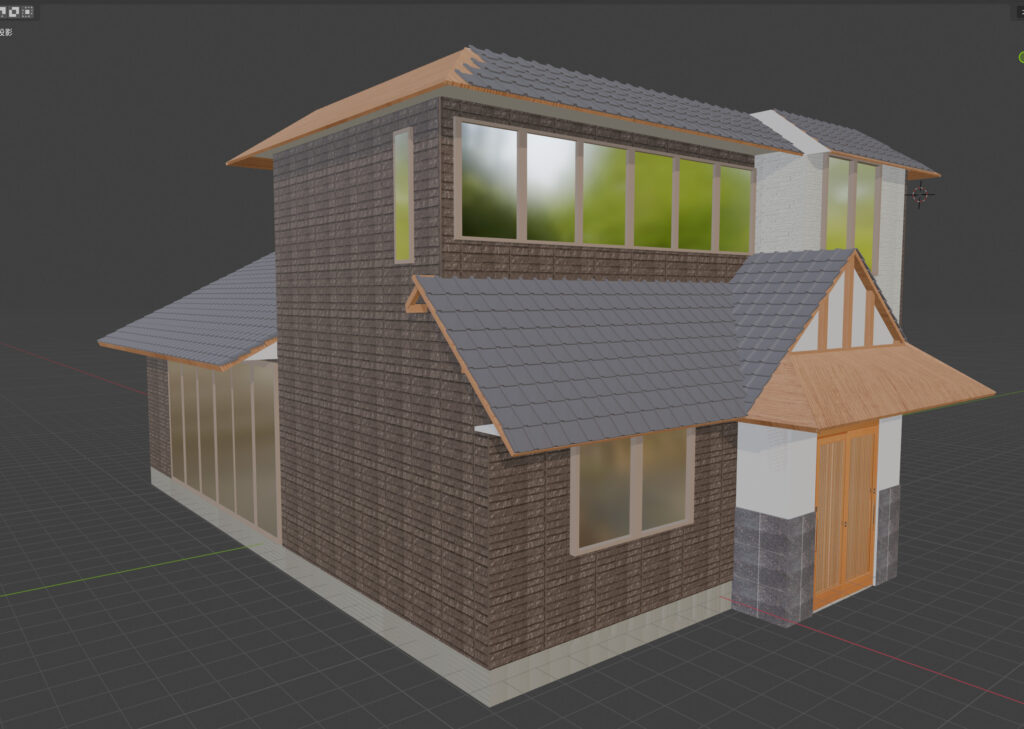Select the orange wooden entrance door
Screen dimensions: 1024x729
(845, 515)
